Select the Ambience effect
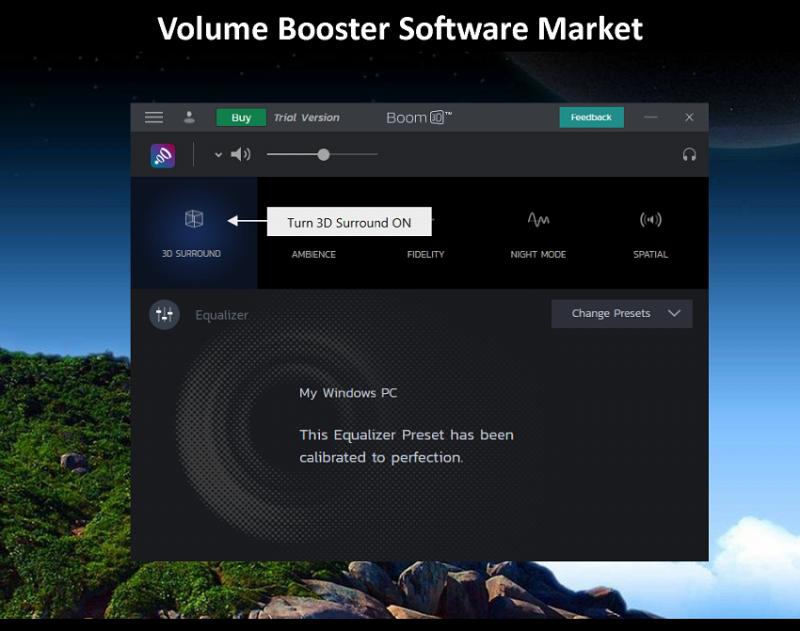The image size is (800, 631). [x=314, y=254]
